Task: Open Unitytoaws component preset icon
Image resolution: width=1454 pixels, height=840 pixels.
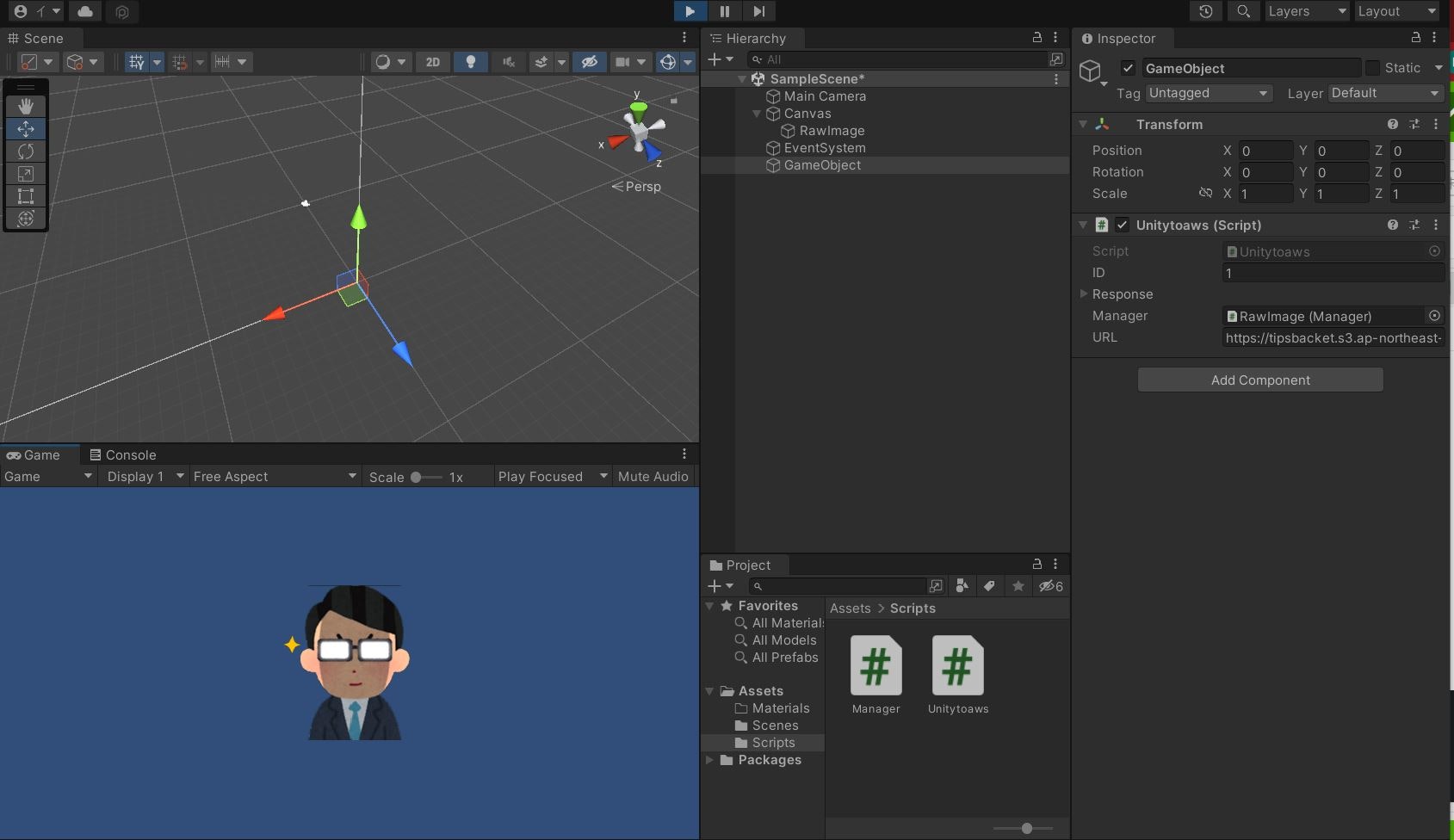Action: 1414,225
